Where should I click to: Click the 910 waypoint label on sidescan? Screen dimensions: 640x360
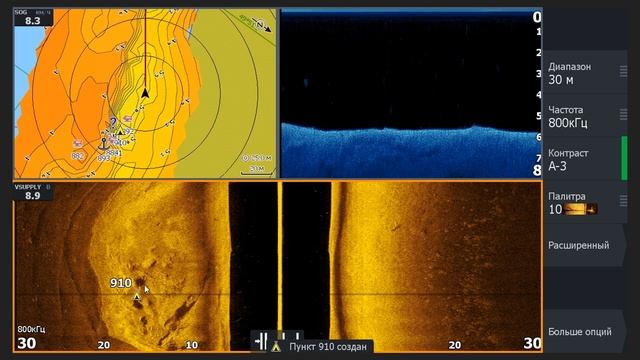[x=121, y=283]
